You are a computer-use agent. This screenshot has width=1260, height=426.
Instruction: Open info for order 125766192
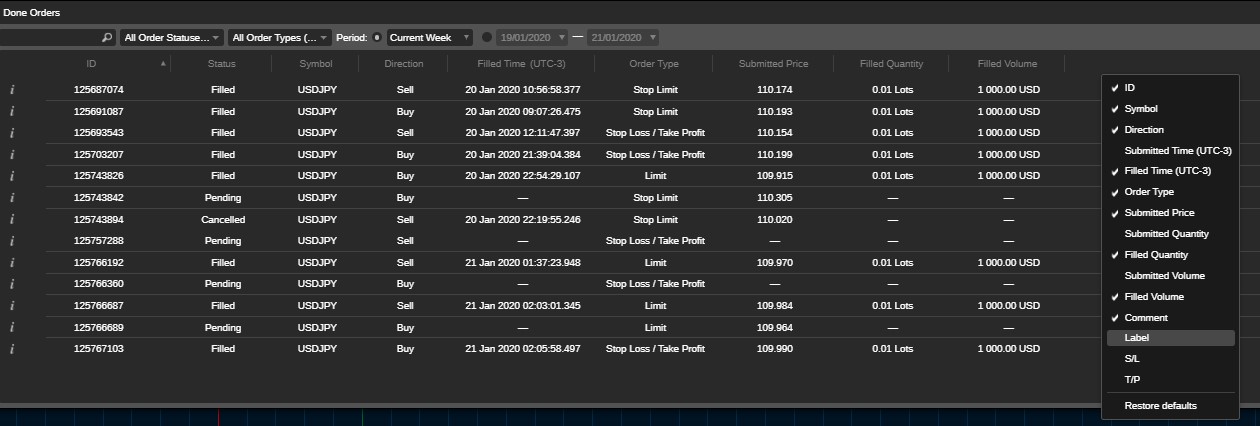[12, 263]
